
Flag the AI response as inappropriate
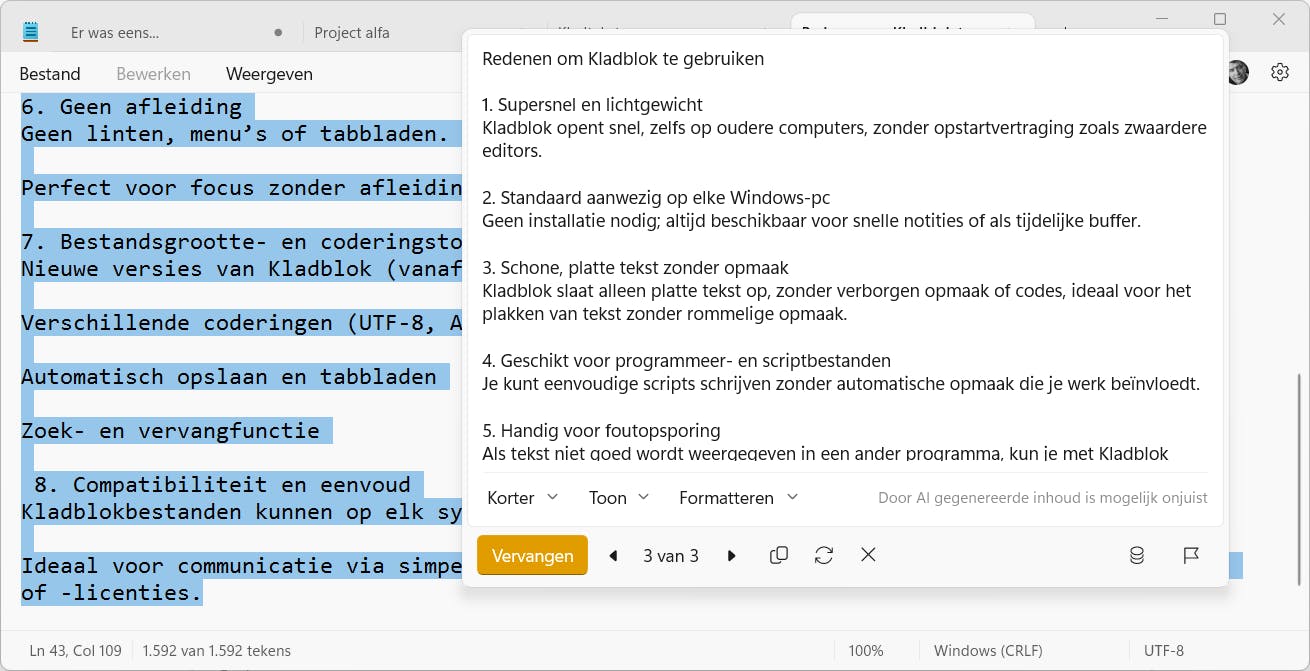[1191, 555]
